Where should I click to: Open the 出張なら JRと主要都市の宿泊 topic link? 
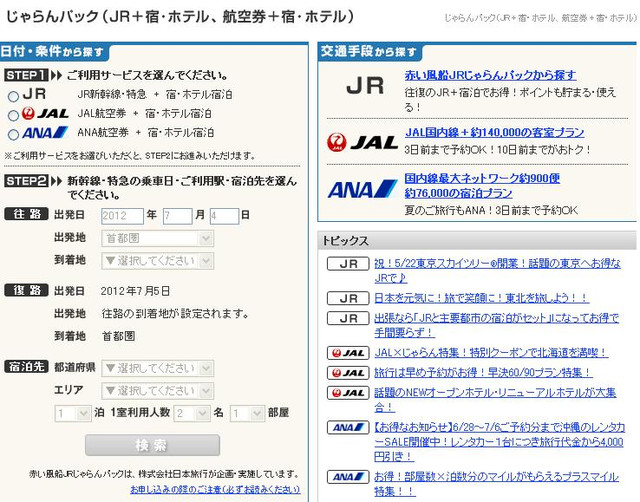tap(496, 325)
